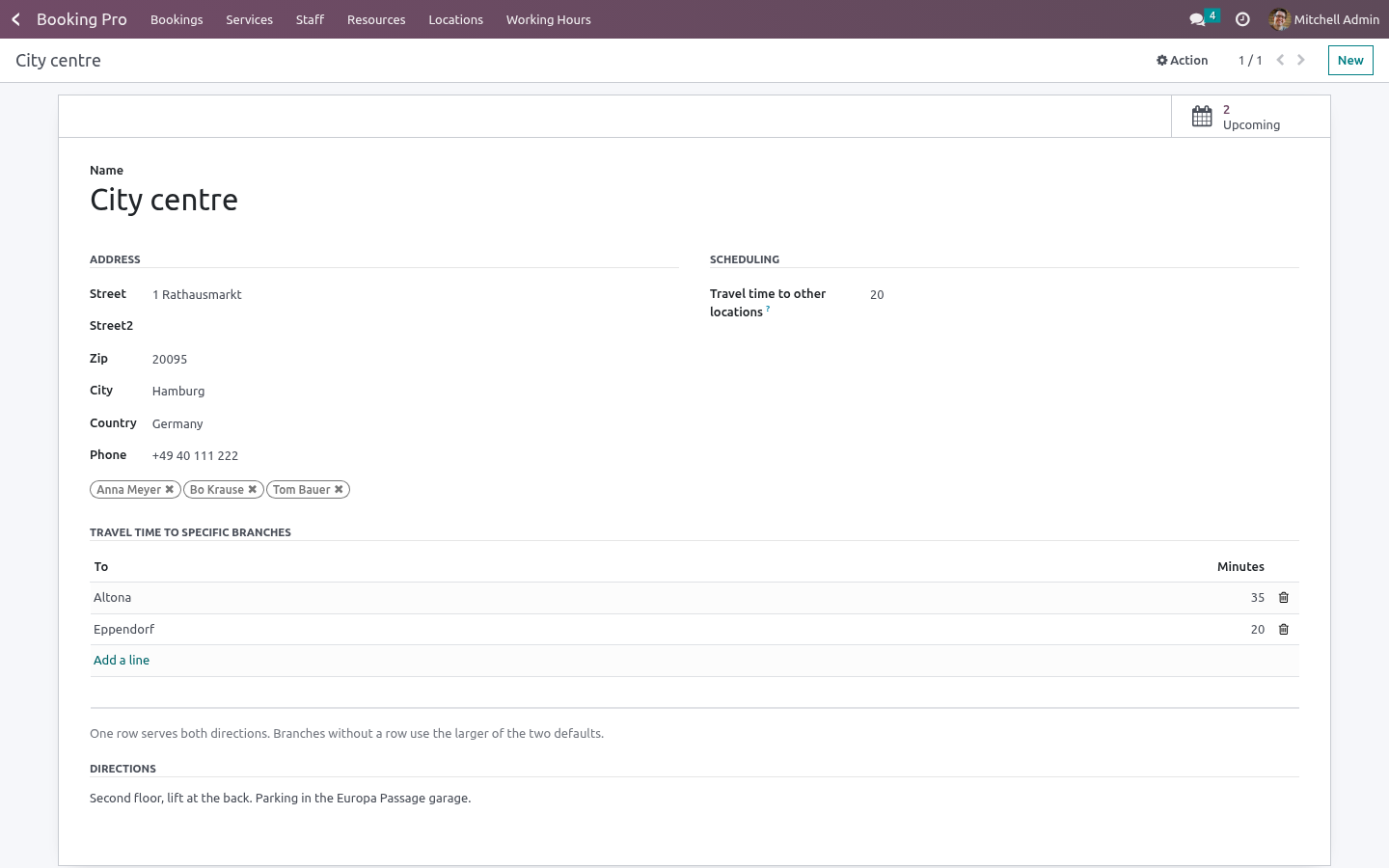Remove the Anna Meyer tag
1389x868 pixels.
click(x=170, y=490)
